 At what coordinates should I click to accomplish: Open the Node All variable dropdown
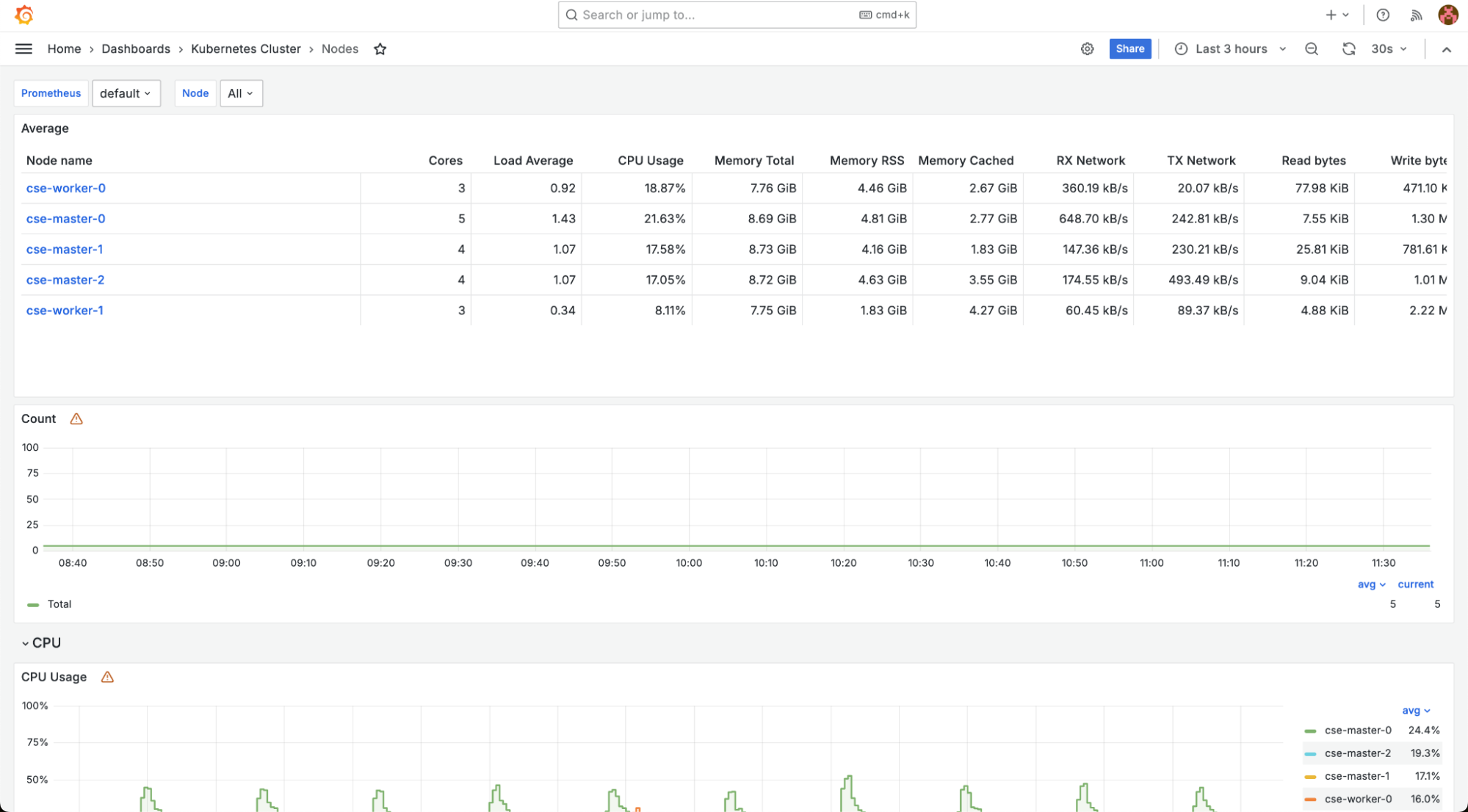pyautogui.click(x=241, y=93)
